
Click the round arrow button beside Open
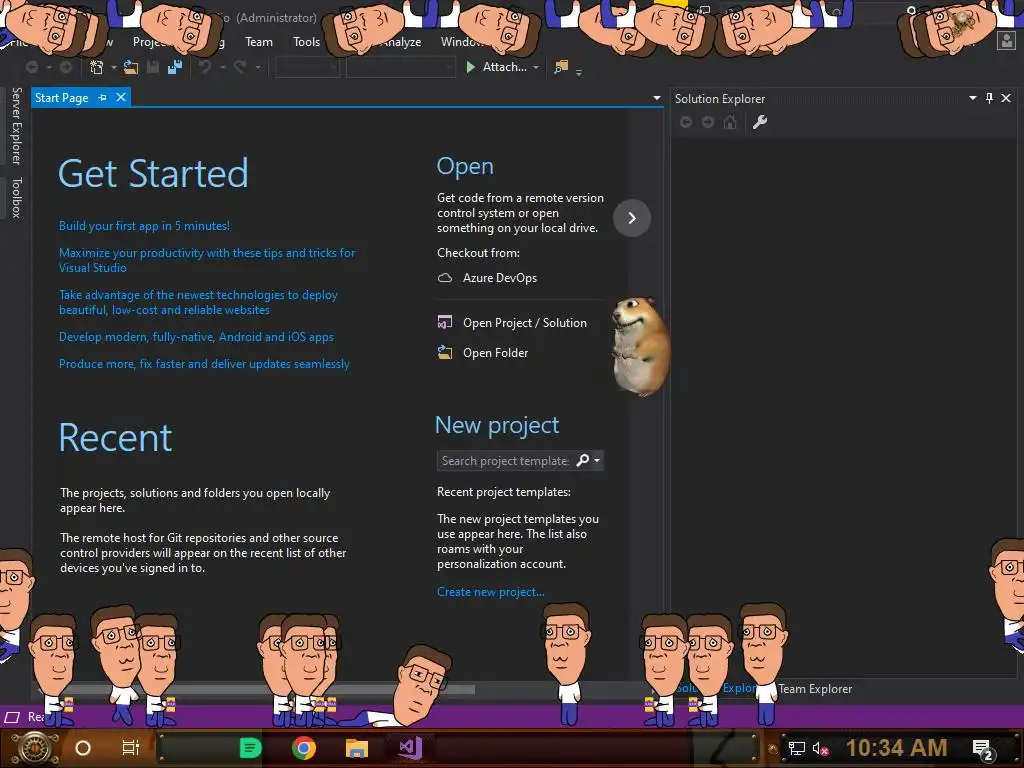pyautogui.click(x=632, y=218)
